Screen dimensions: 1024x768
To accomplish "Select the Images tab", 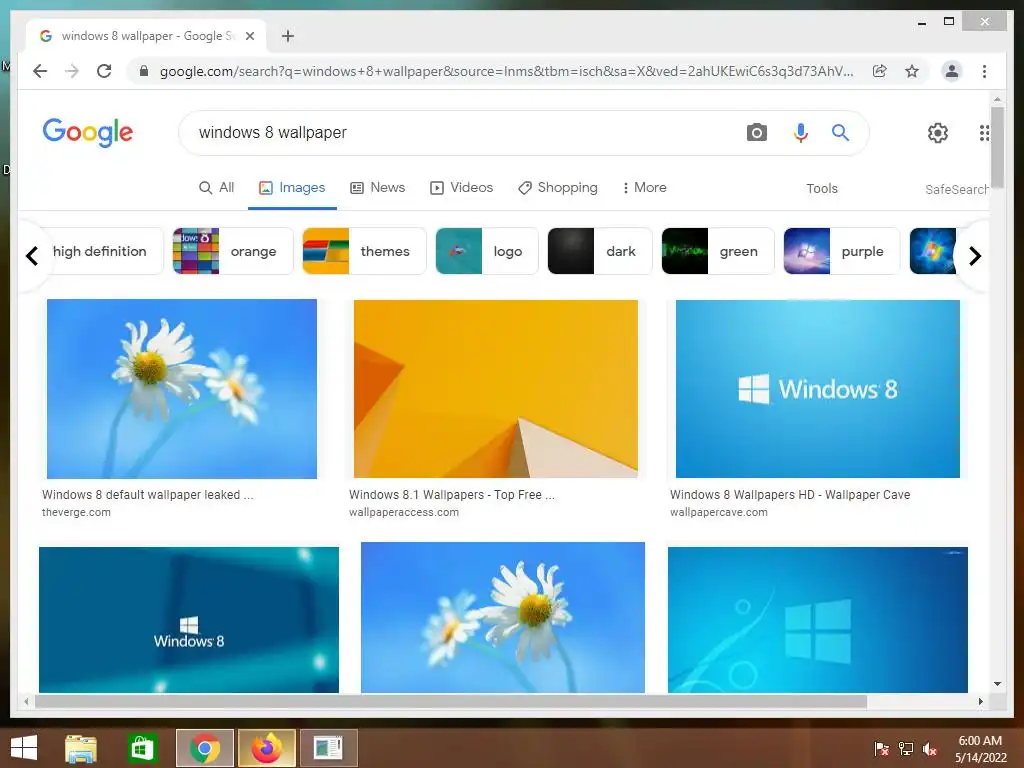I will pyautogui.click(x=292, y=188).
